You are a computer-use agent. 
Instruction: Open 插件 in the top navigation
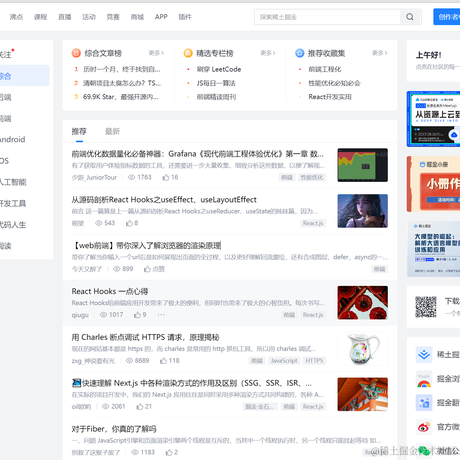point(185,17)
